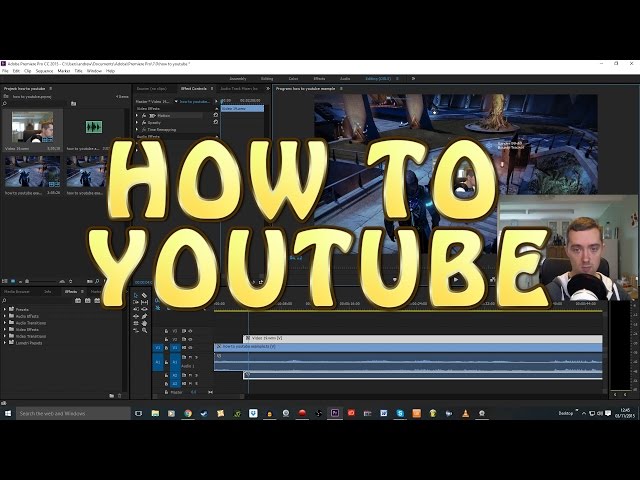This screenshot has width=640, height=480.
Task: Select the Zoom tool magnifier
Action: (x=144, y=330)
